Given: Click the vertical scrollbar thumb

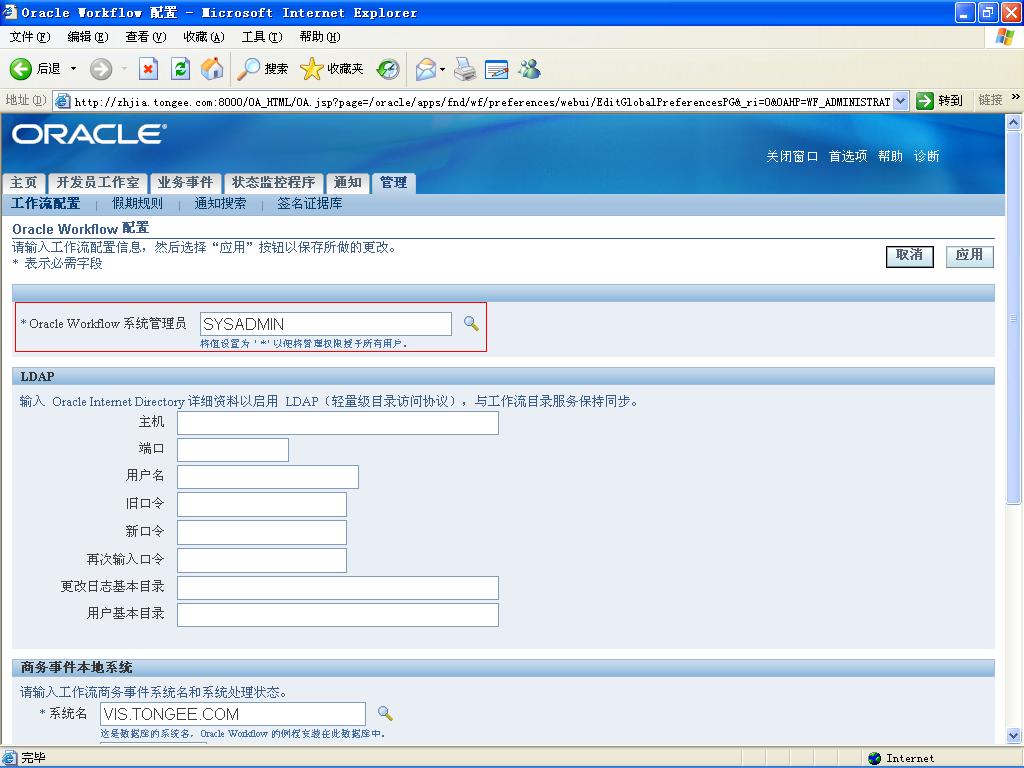Looking at the screenshot, I should click(x=1014, y=318).
